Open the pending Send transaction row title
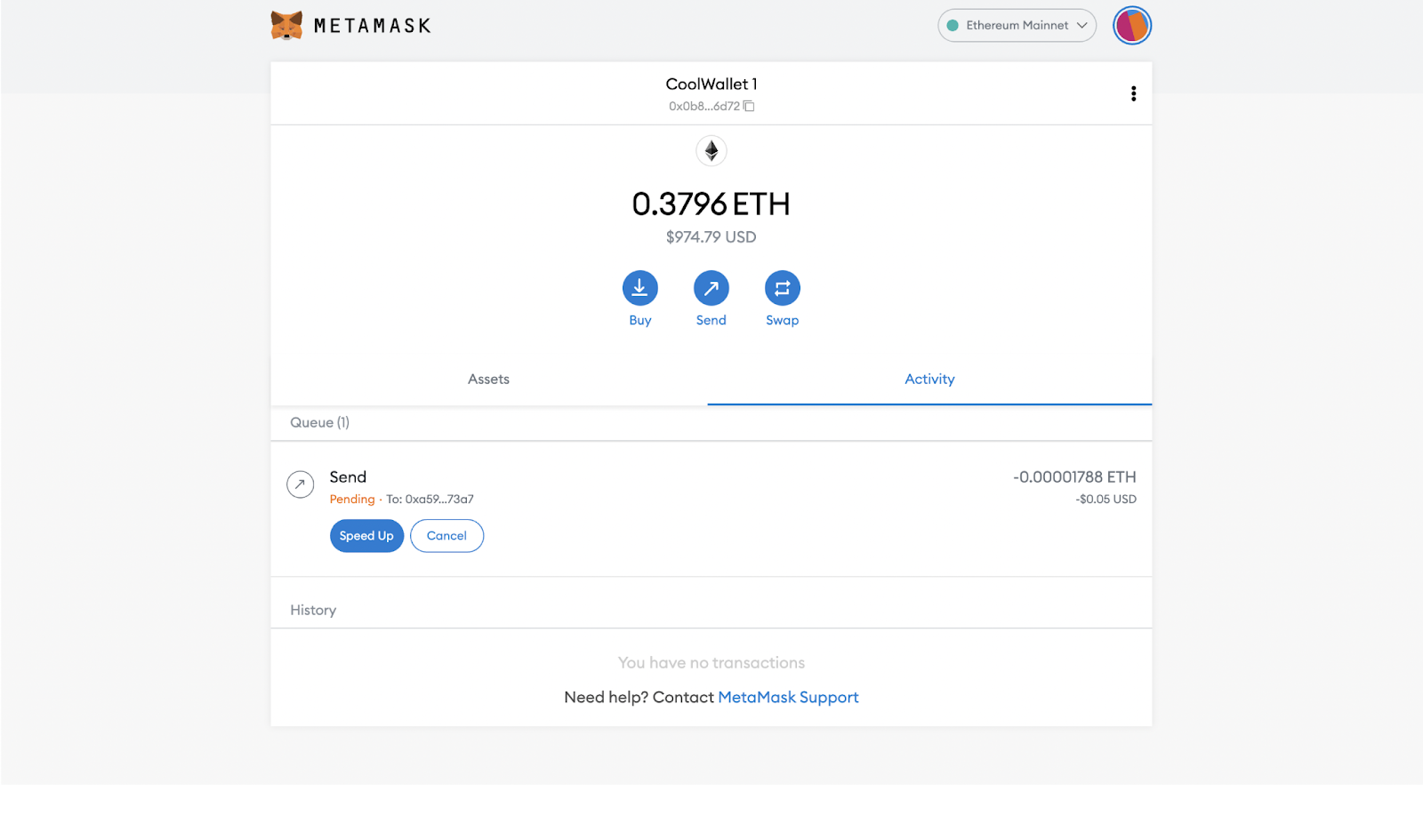Image resolution: width=1423 pixels, height=840 pixels. 348,477
